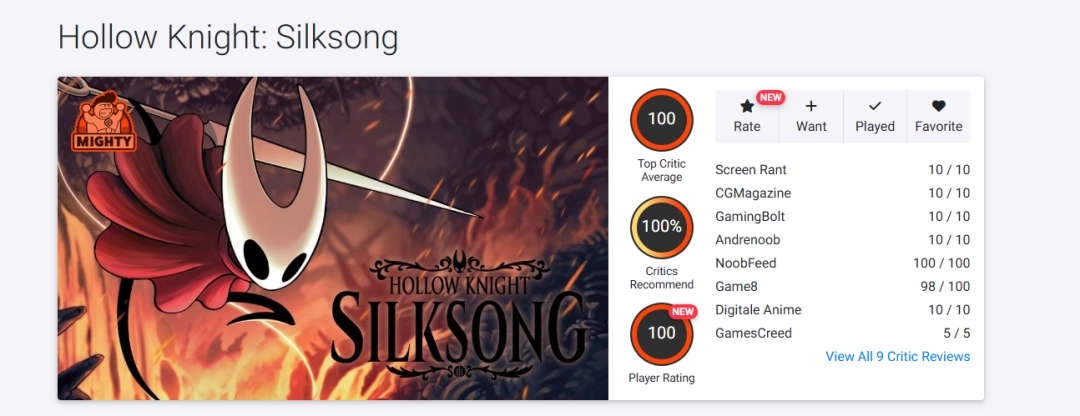Click the Mighty badge icon on artwork
Screen dimensions: 1080x416
click(104, 124)
